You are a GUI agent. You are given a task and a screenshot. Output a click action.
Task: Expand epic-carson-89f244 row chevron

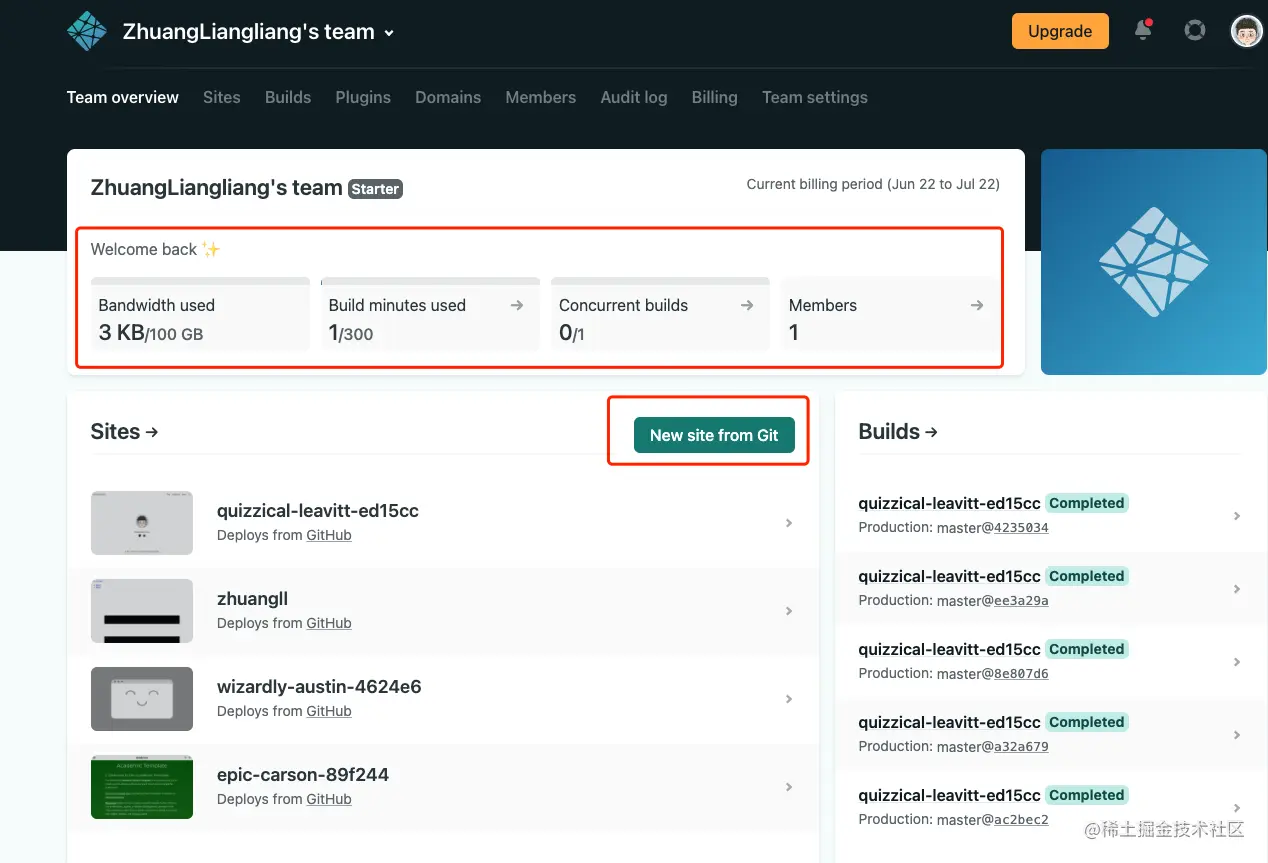[789, 787]
